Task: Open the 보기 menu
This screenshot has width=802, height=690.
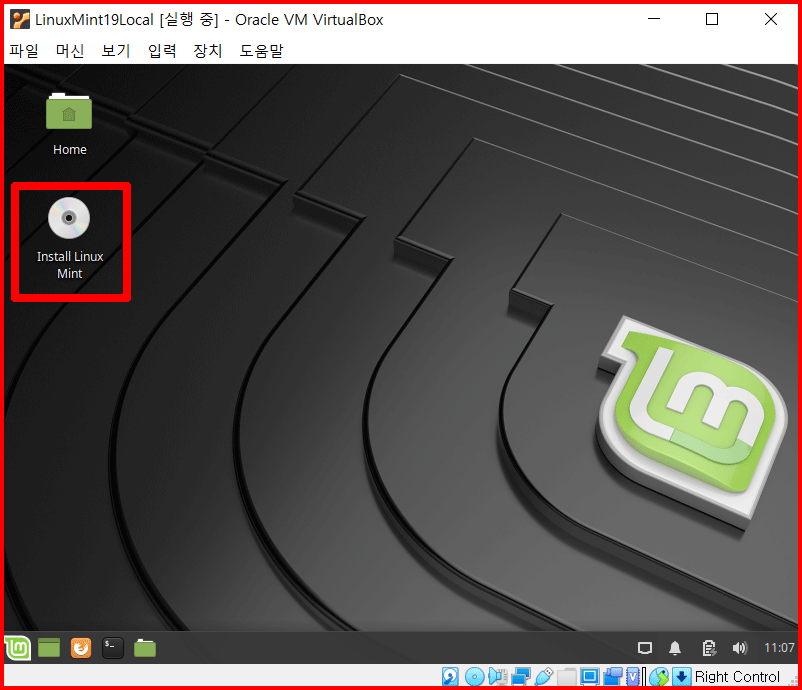Action: point(116,51)
